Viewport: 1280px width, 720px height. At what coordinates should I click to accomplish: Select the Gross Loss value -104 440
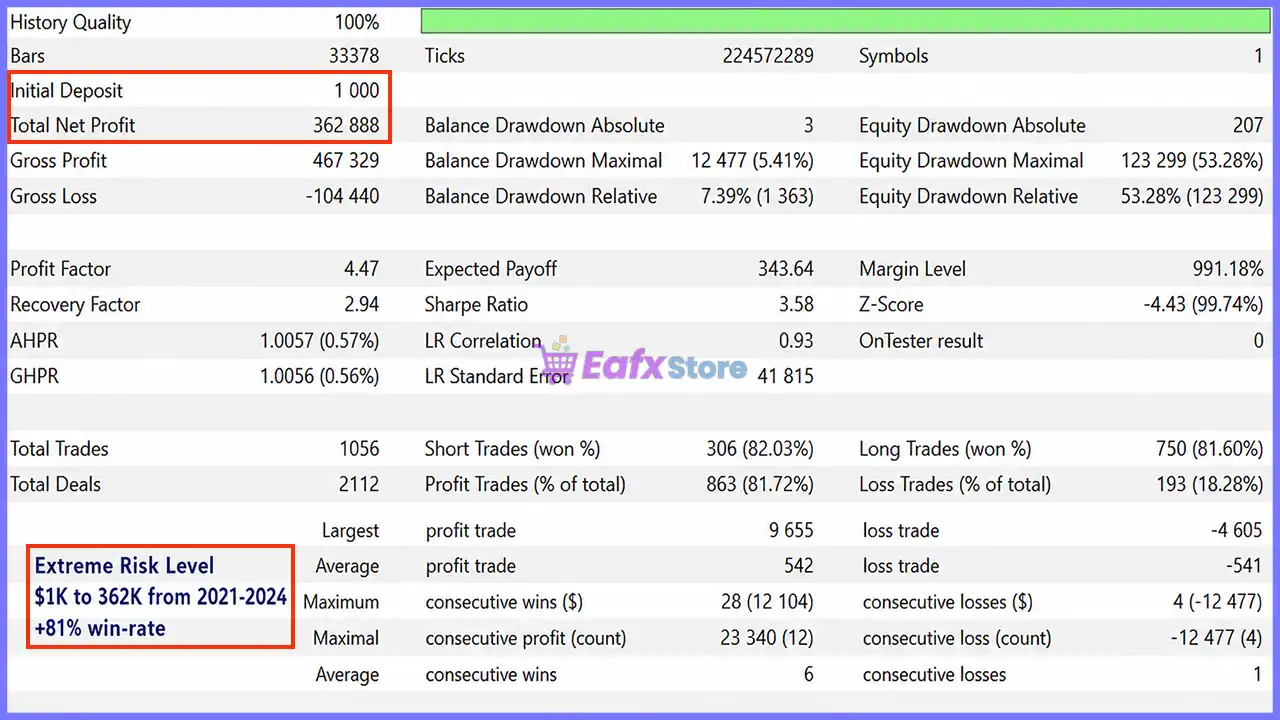(x=342, y=197)
